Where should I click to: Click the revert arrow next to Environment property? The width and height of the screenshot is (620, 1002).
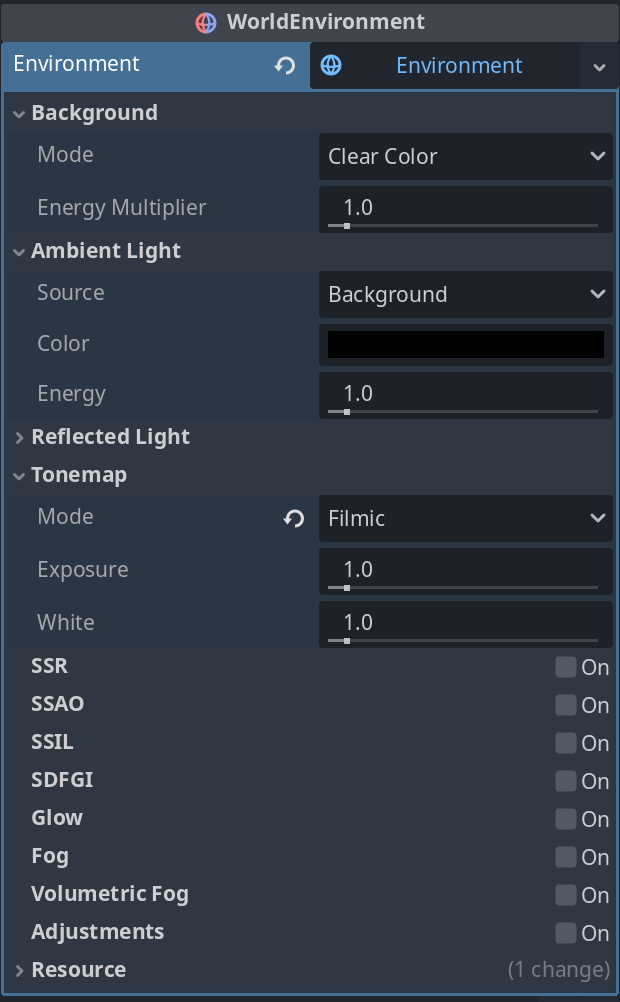pyautogui.click(x=285, y=66)
